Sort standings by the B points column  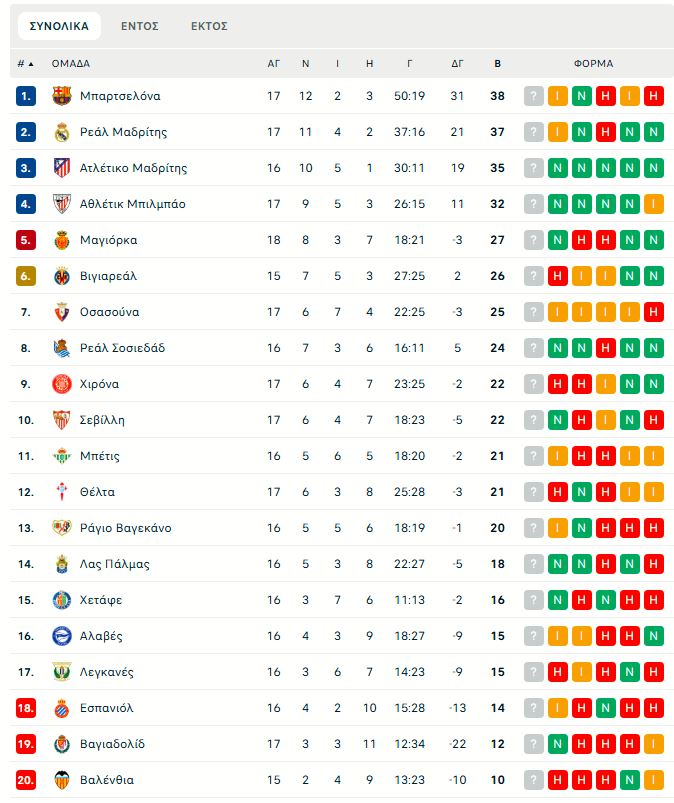(498, 64)
